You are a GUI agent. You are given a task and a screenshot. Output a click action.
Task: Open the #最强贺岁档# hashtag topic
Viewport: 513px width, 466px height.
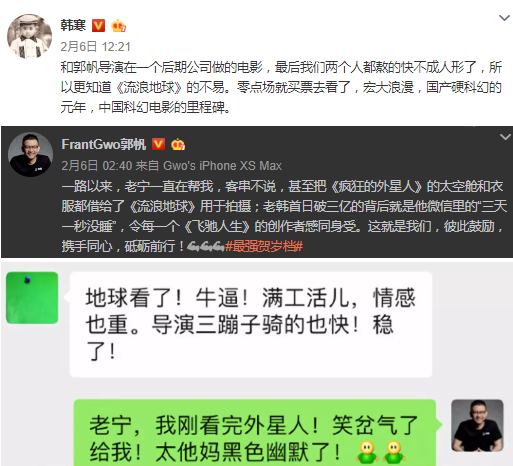[264, 247]
